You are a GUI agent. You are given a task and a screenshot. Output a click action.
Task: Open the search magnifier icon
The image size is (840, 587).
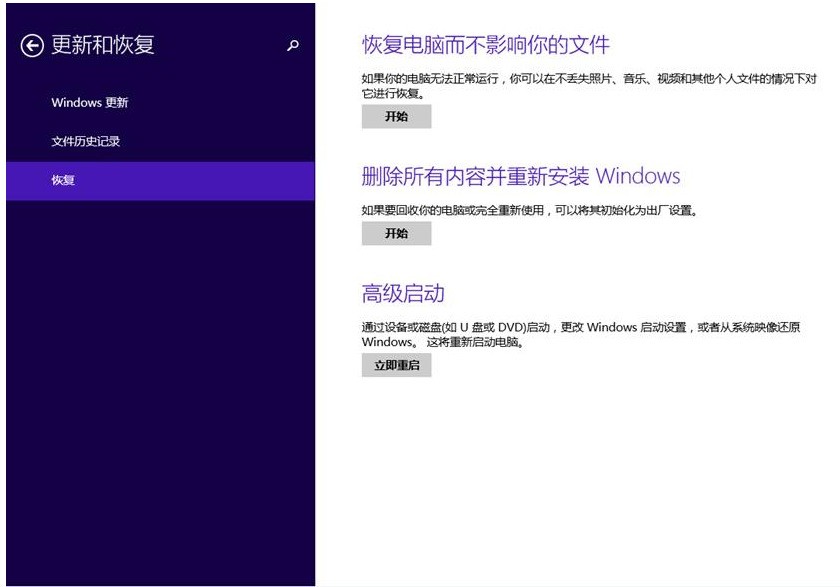(292, 46)
